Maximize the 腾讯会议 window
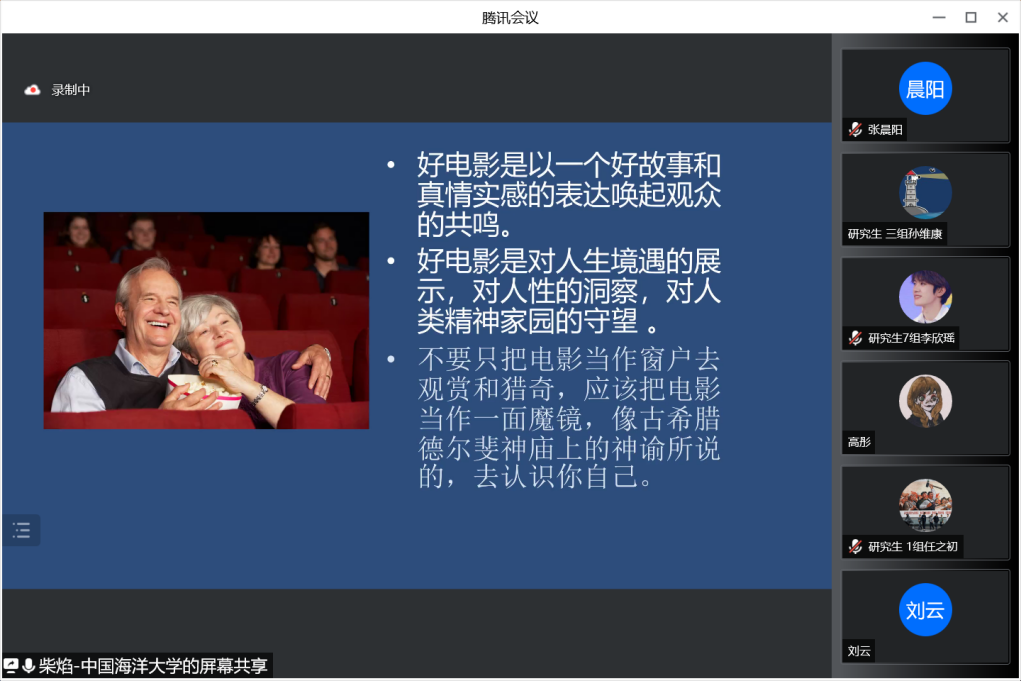 [970, 18]
